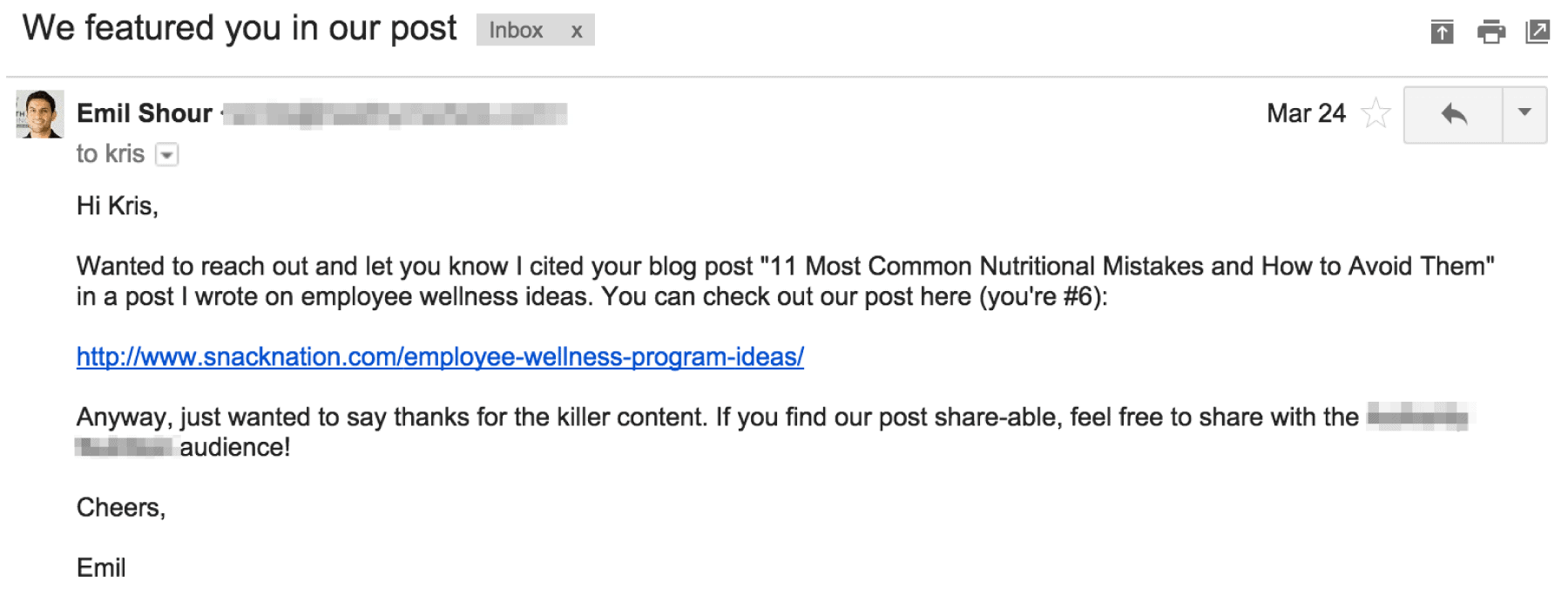Reply to Emil using the arrow button
This screenshot has height=610, width=1568.
click(x=1453, y=114)
